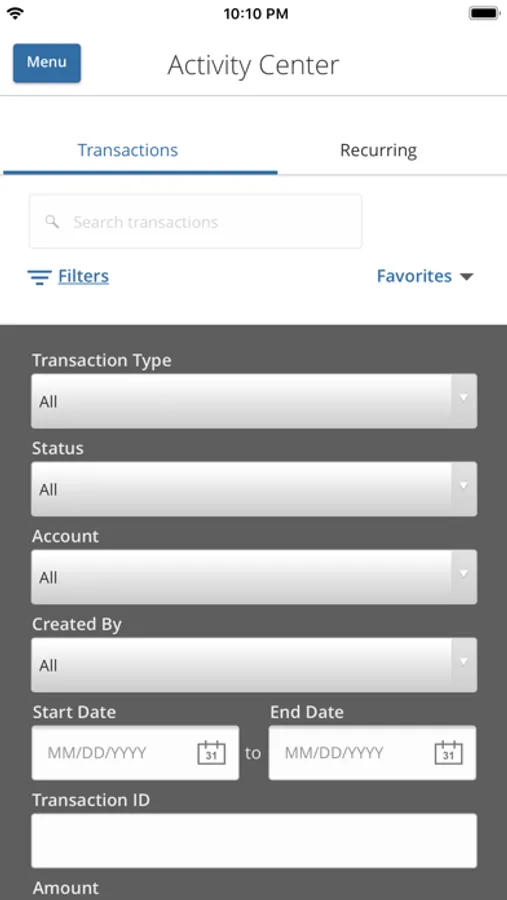This screenshot has height=900, width=507.
Task: Click the search magnifier icon
Action: pos(52,222)
